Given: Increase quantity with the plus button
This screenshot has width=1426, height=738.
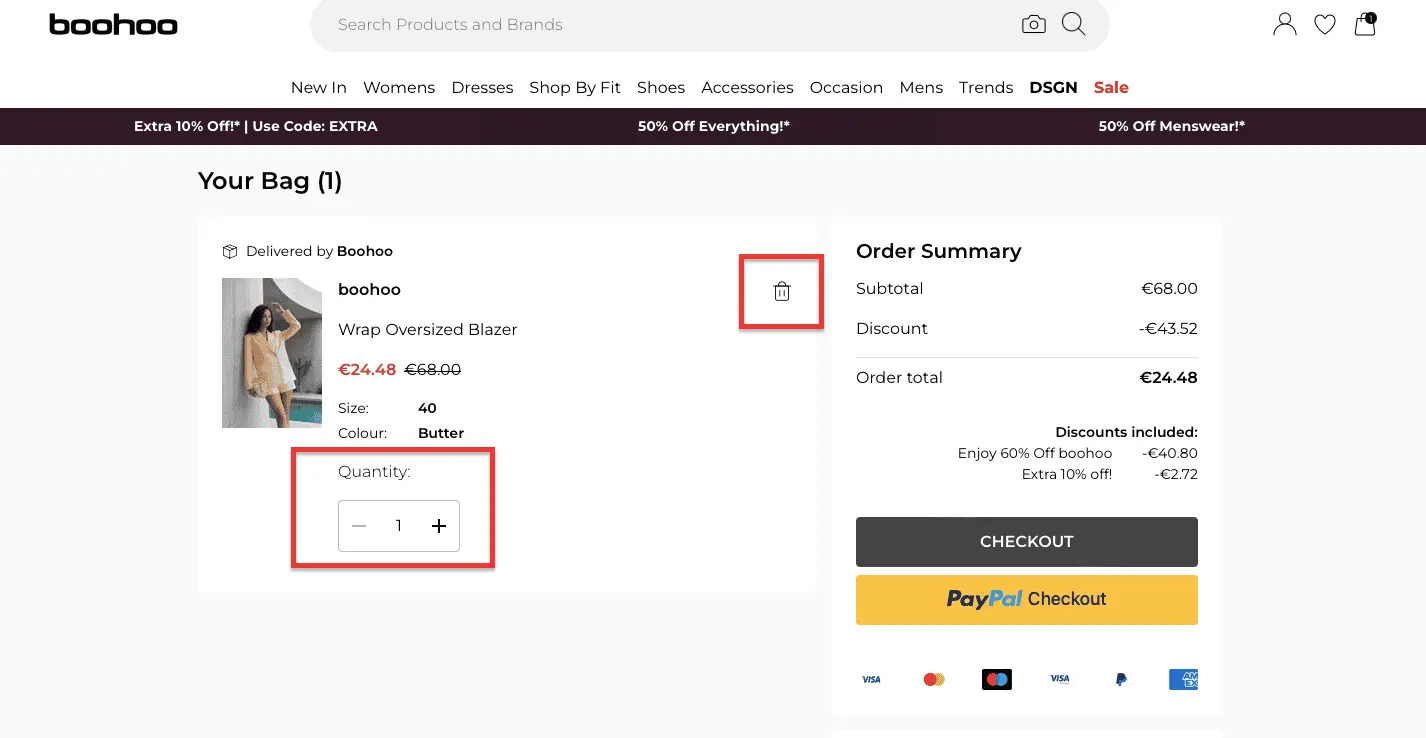Looking at the screenshot, I should click(x=438, y=525).
